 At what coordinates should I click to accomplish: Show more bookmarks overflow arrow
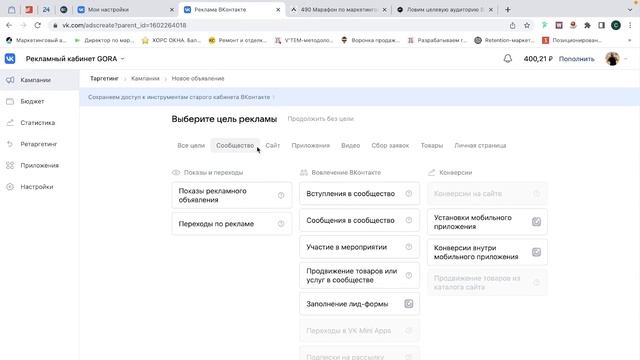click(629, 40)
